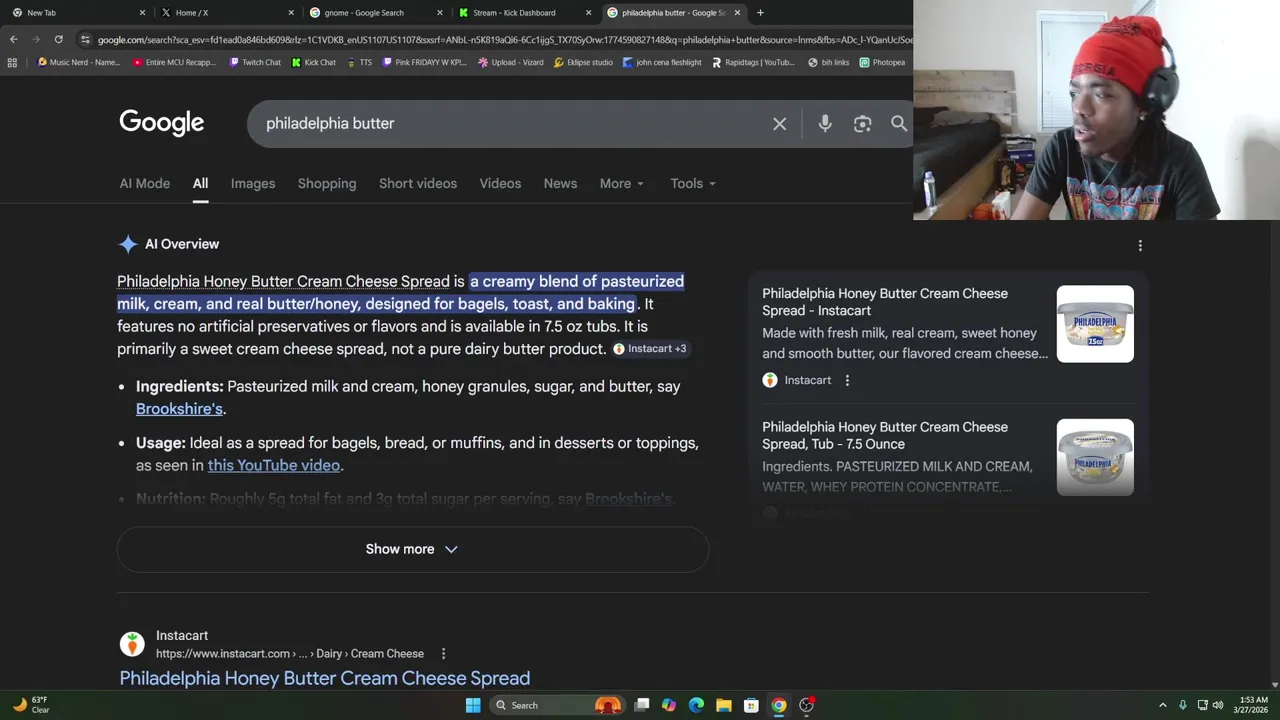The width and height of the screenshot is (1280, 720).
Task: Expand AI Overview with Show more
Action: tap(412, 549)
